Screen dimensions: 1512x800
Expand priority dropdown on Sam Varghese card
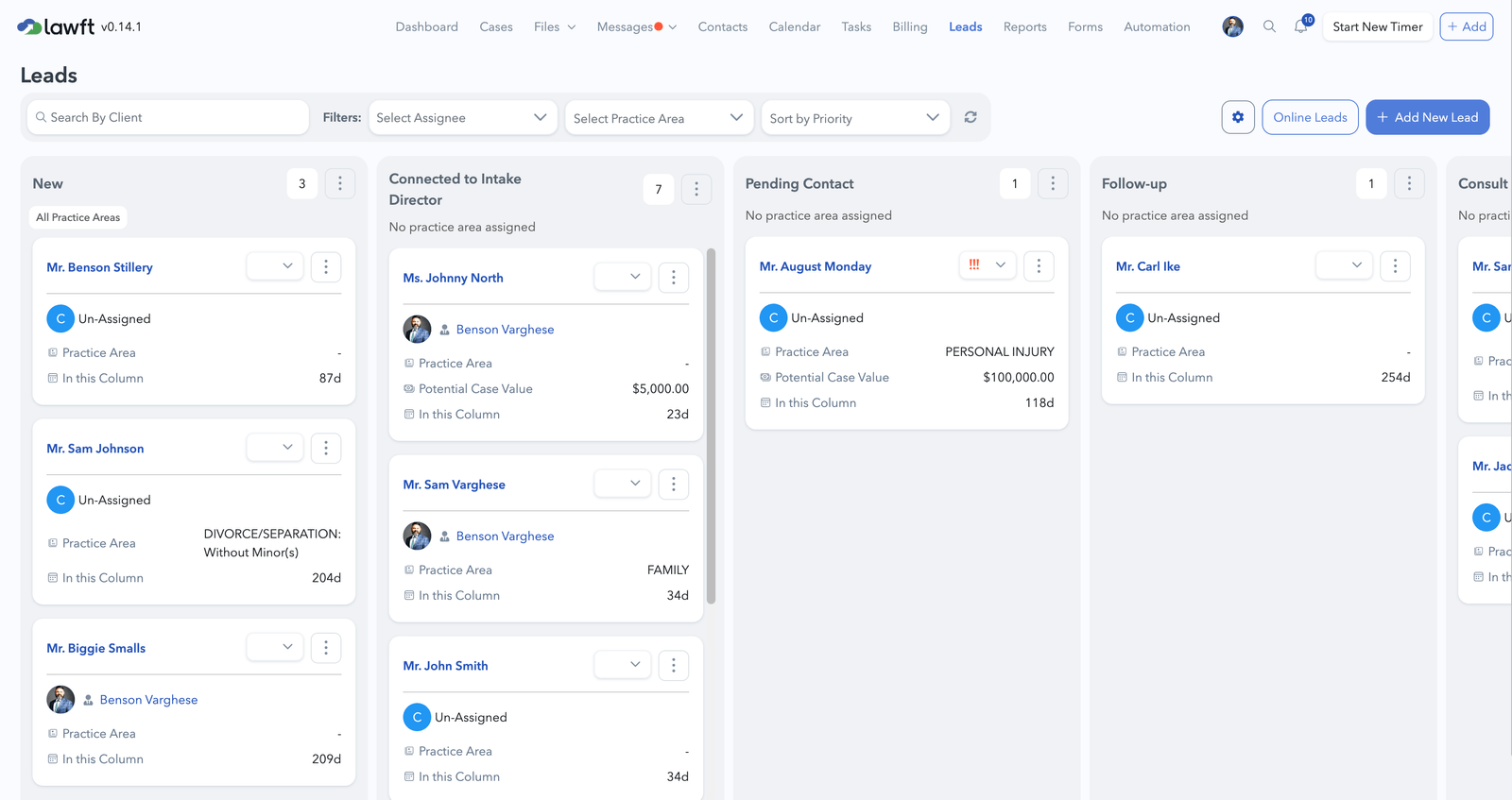coord(623,484)
